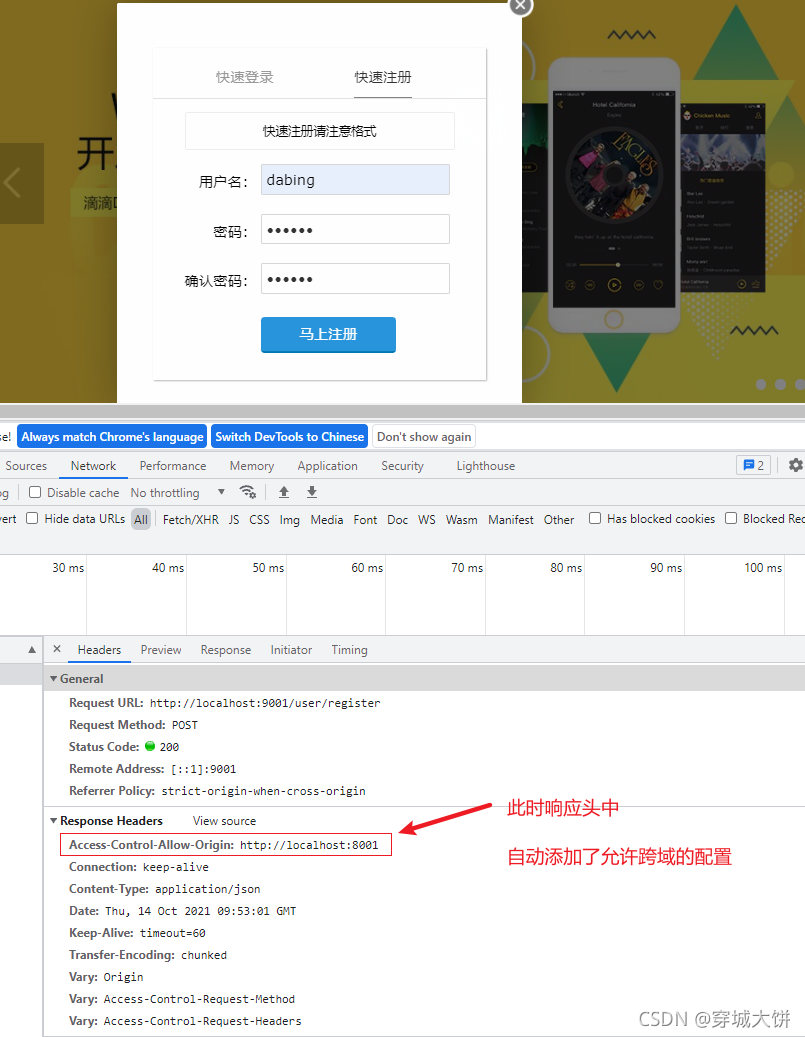Click the 马上注册 registration button
The width and height of the screenshot is (805, 1037).
point(328,334)
